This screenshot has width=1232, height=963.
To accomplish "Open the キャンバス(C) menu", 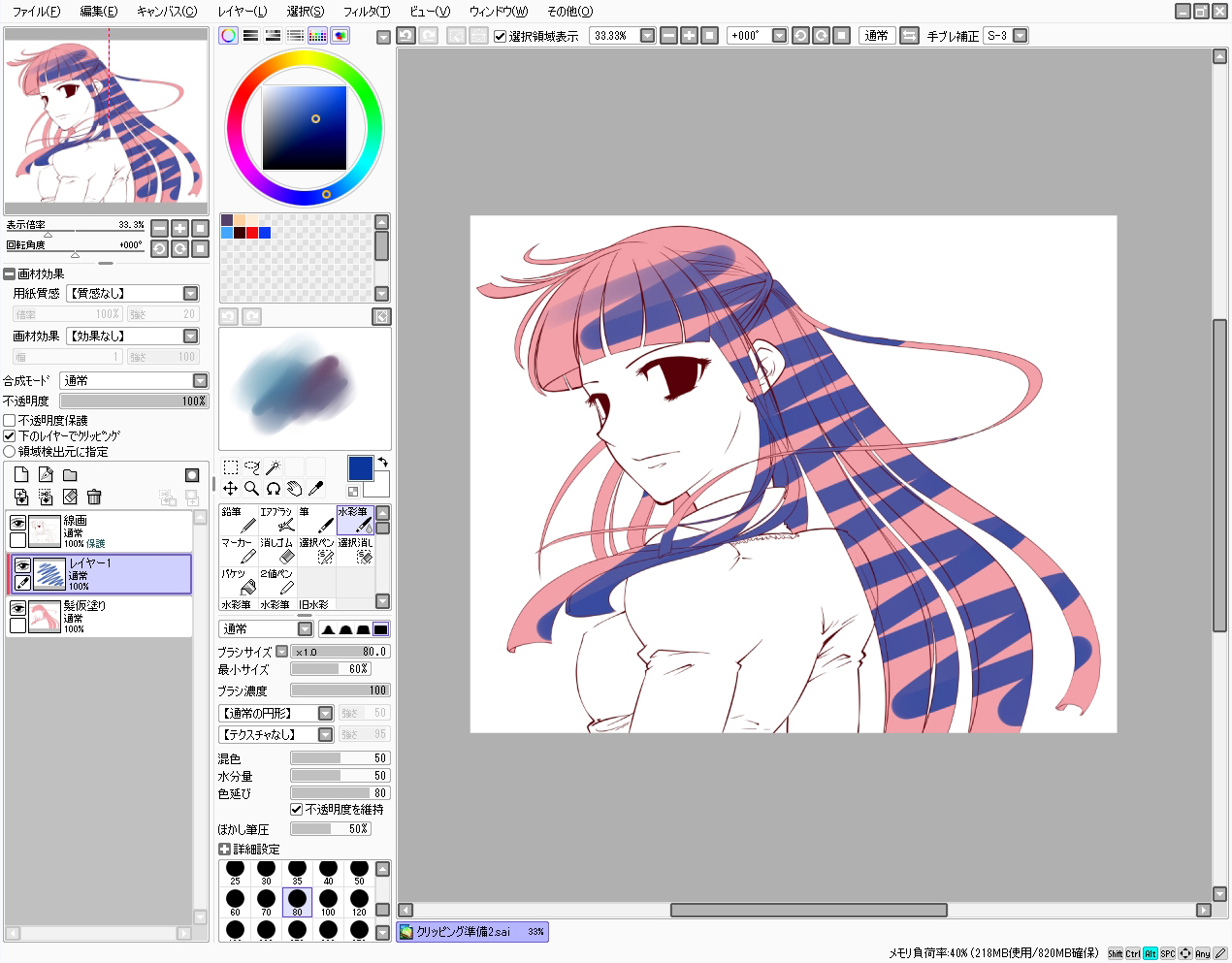I will (167, 11).
